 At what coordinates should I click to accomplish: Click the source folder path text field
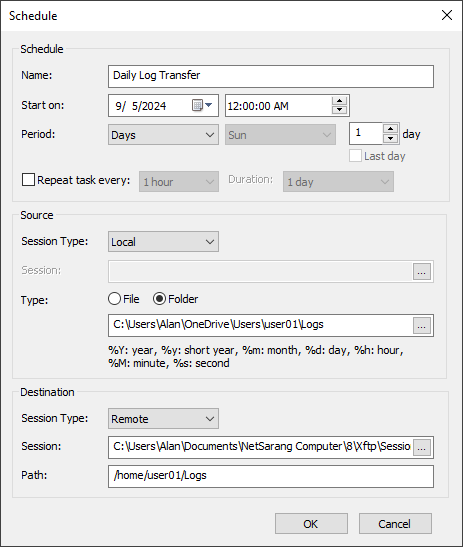click(260, 325)
